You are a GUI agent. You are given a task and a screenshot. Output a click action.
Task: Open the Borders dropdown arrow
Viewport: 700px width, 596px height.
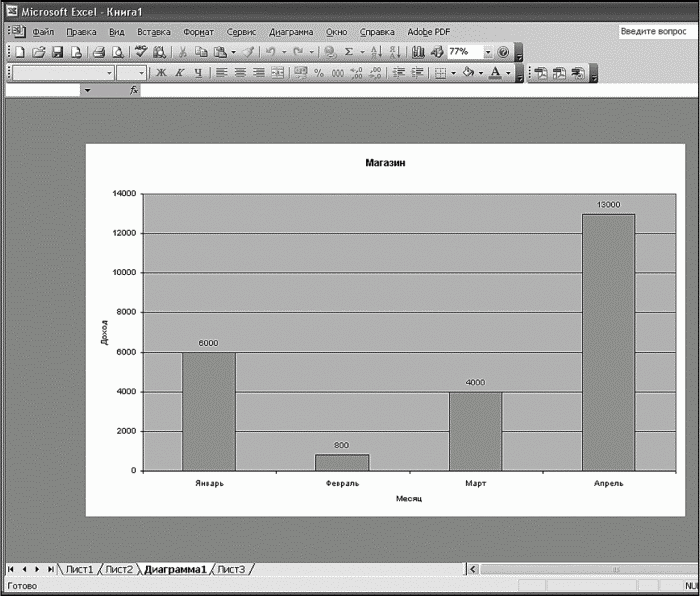tap(454, 73)
